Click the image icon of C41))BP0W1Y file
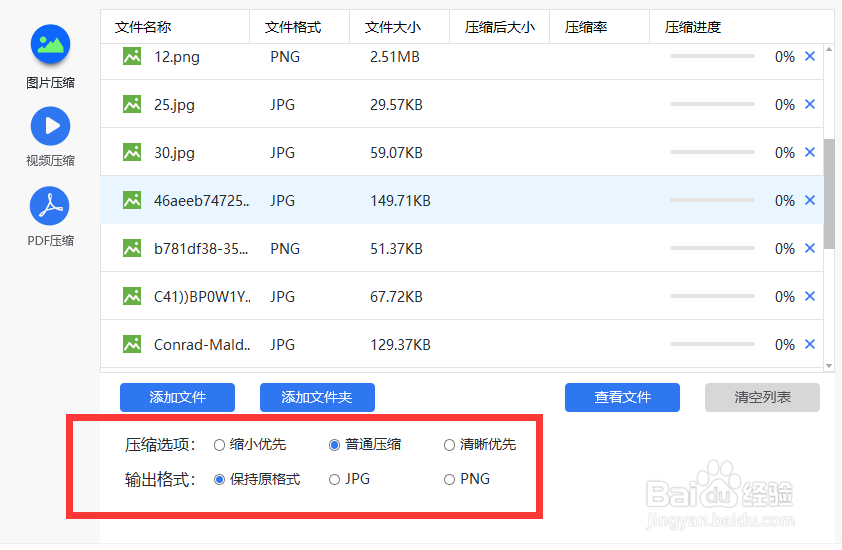The image size is (842, 550). [132, 296]
